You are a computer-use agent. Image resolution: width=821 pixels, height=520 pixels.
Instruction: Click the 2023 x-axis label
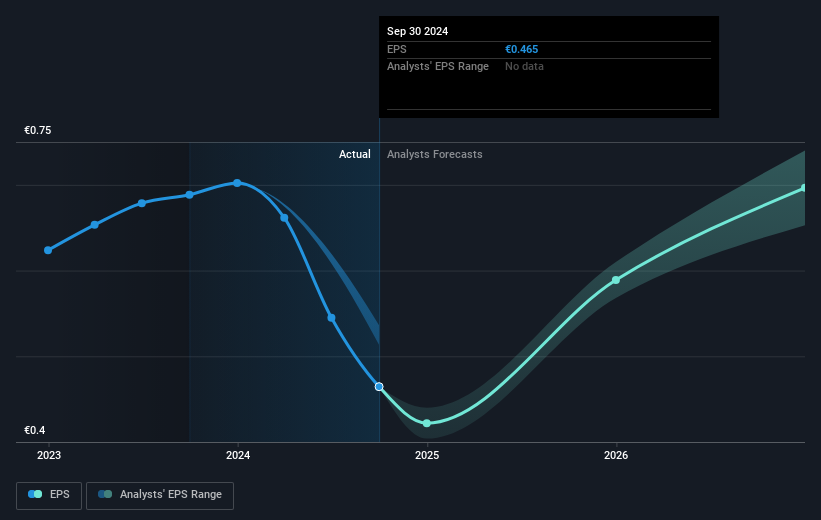coord(49,455)
